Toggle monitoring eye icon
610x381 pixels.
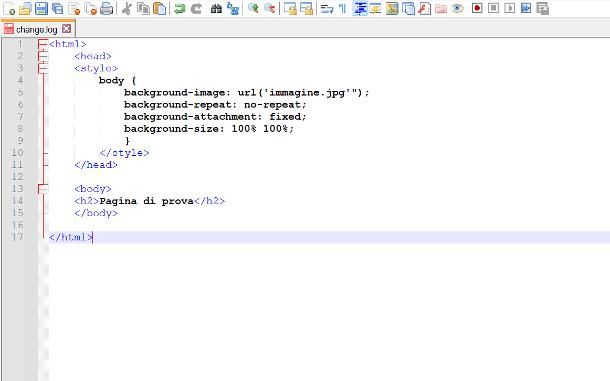pyautogui.click(x=458, y=9)
